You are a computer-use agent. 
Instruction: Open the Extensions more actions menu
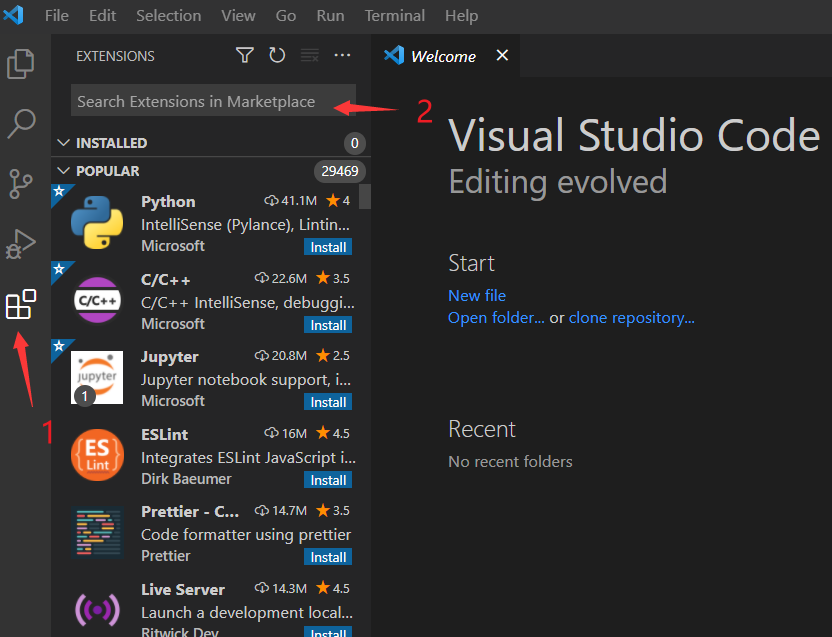point(342,55)
